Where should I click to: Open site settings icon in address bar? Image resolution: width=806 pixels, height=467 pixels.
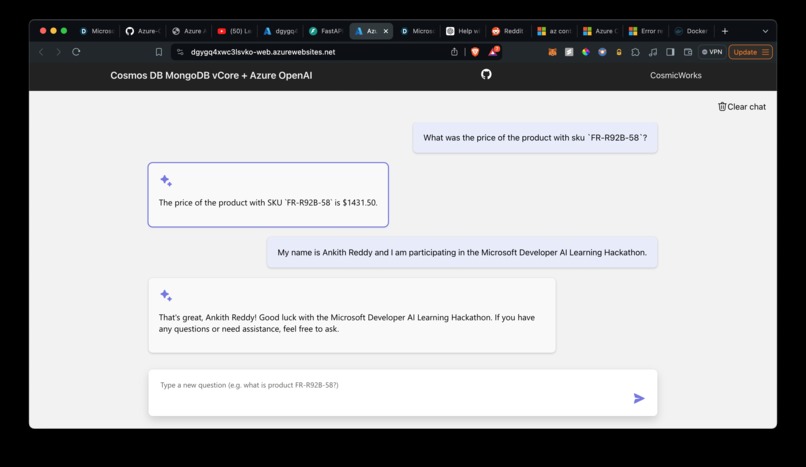[x=180, y=52]
